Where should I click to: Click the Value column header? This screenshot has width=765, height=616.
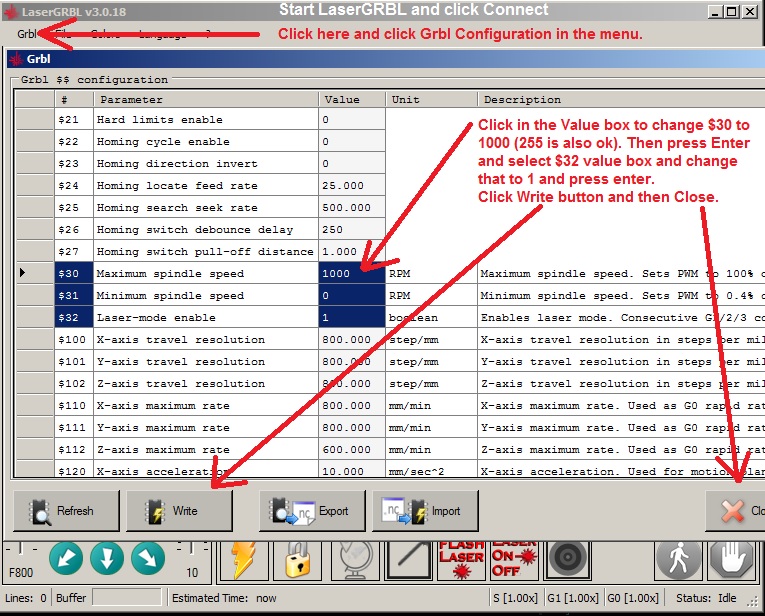(x=352, y=99)
